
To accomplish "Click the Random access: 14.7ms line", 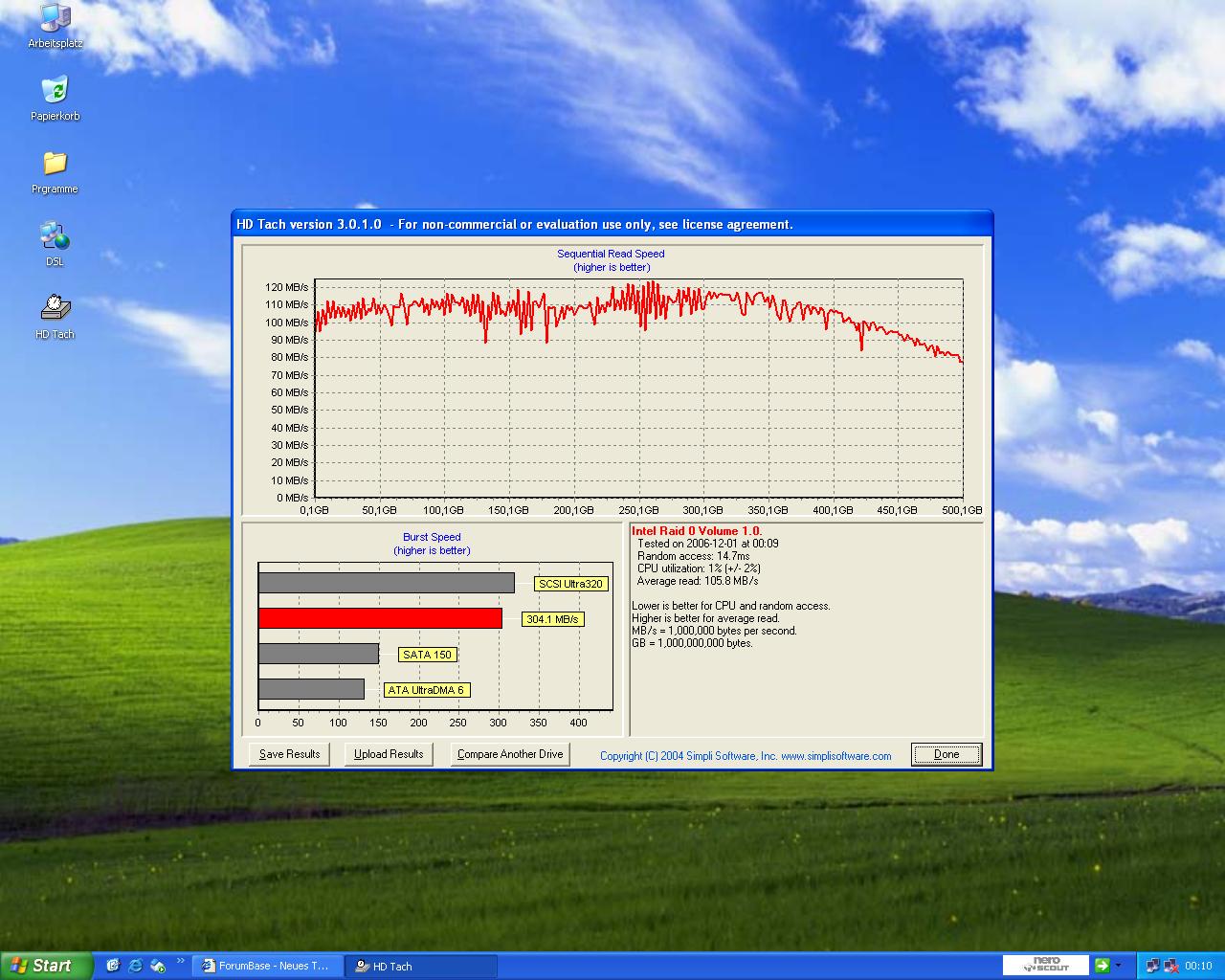I will coord(694,556).
